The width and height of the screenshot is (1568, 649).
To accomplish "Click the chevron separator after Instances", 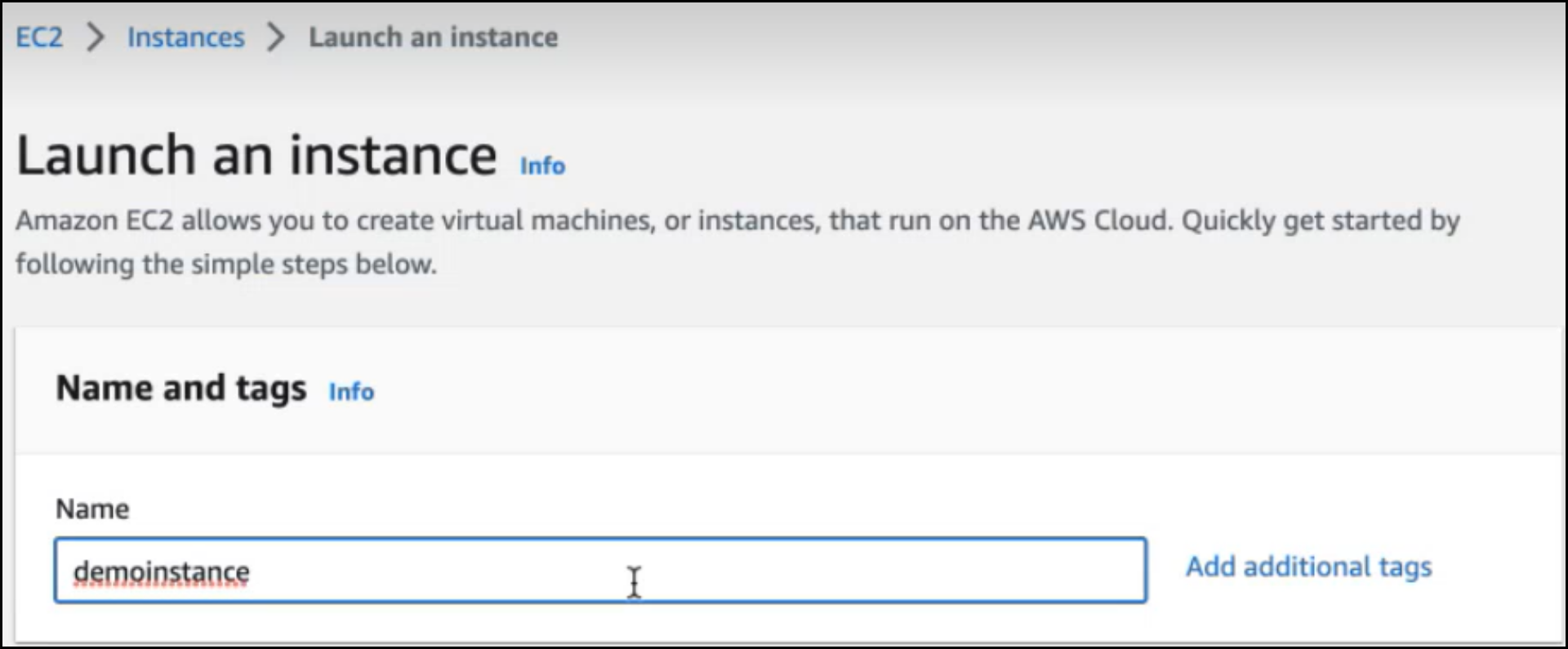I will pyautogui.click(x=277, y=38).
